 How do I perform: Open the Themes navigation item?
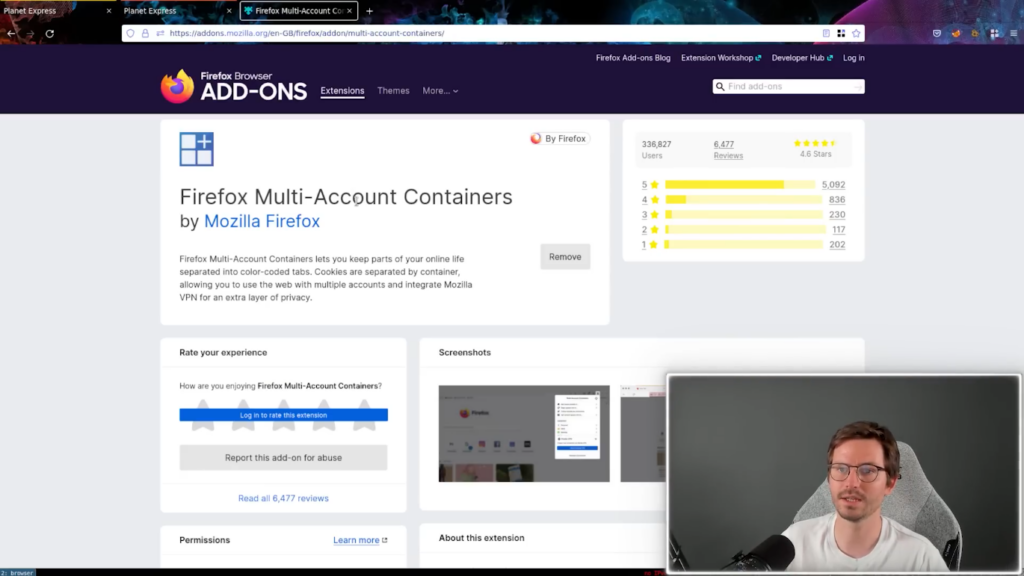393,91
